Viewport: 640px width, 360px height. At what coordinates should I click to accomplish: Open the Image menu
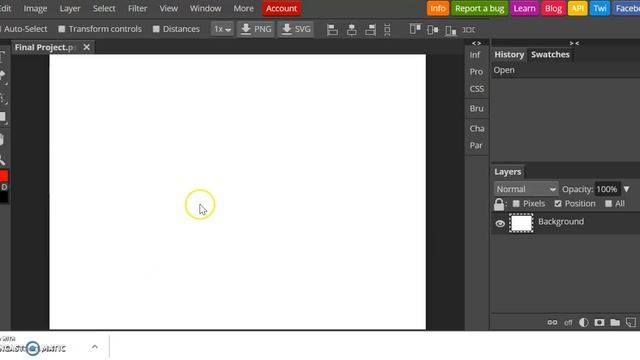point(35,8)
